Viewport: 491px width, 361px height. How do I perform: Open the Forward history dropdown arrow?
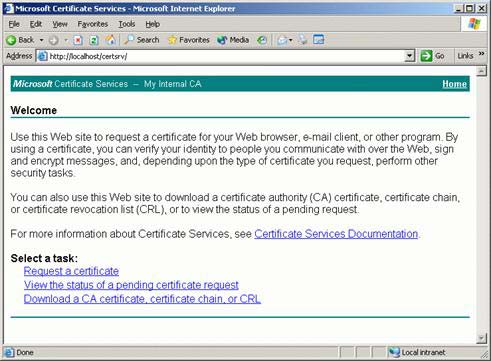(66, 40)
